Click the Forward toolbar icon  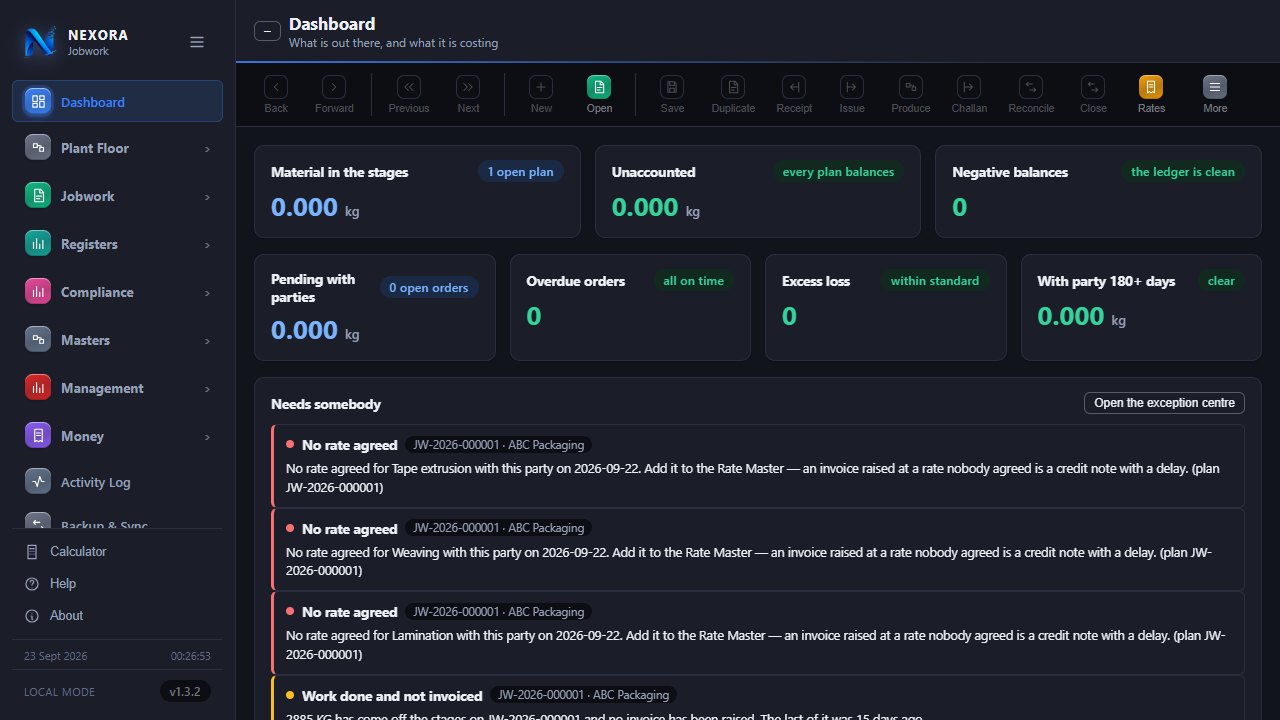(334, 87)
